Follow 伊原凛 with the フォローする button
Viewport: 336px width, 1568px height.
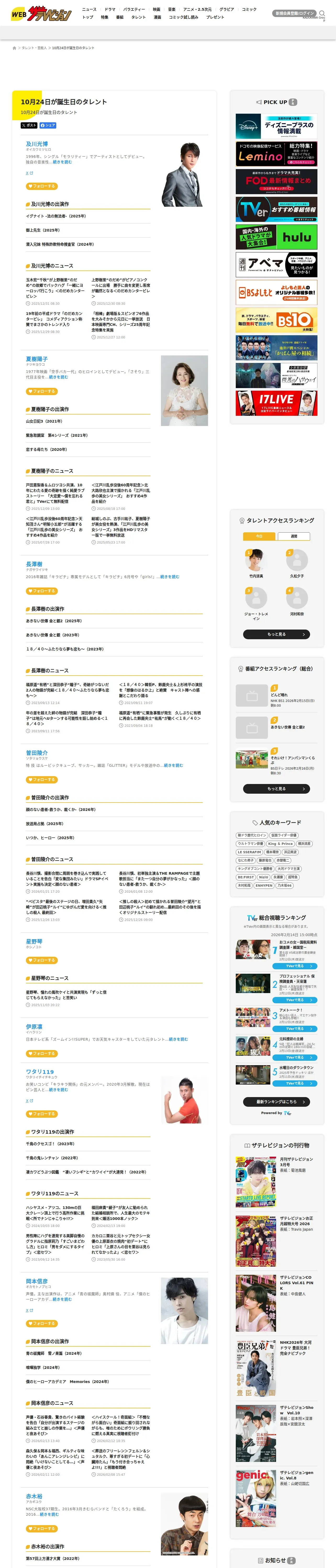pos(42,1054)
